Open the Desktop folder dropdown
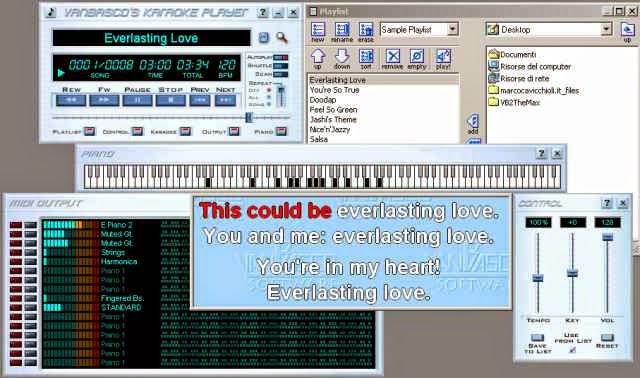 coord(607,29)
